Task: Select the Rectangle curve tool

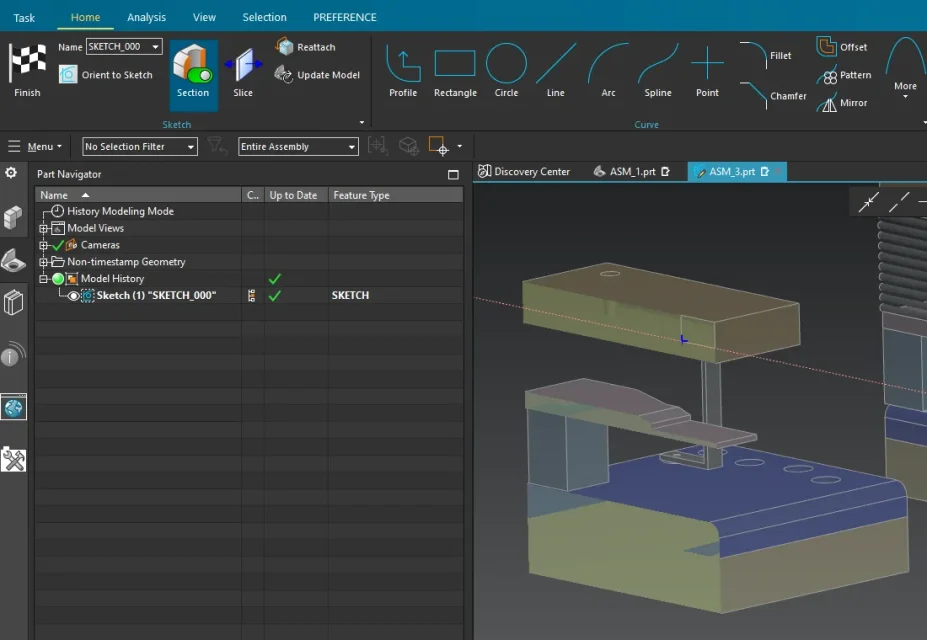Action: coord(455,71)
